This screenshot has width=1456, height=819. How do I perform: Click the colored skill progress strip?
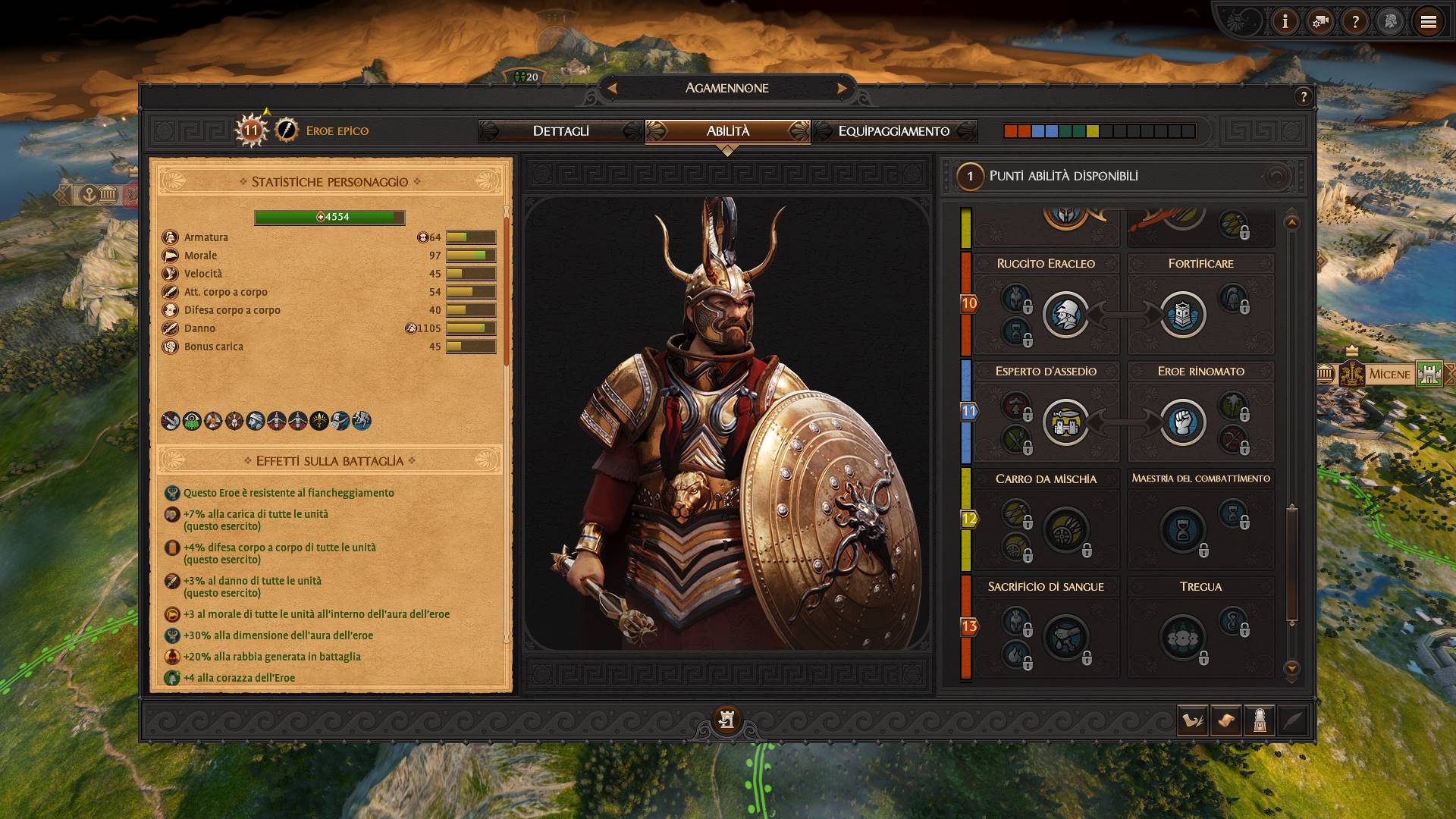pyautogui.click(x=1099, y=131)
